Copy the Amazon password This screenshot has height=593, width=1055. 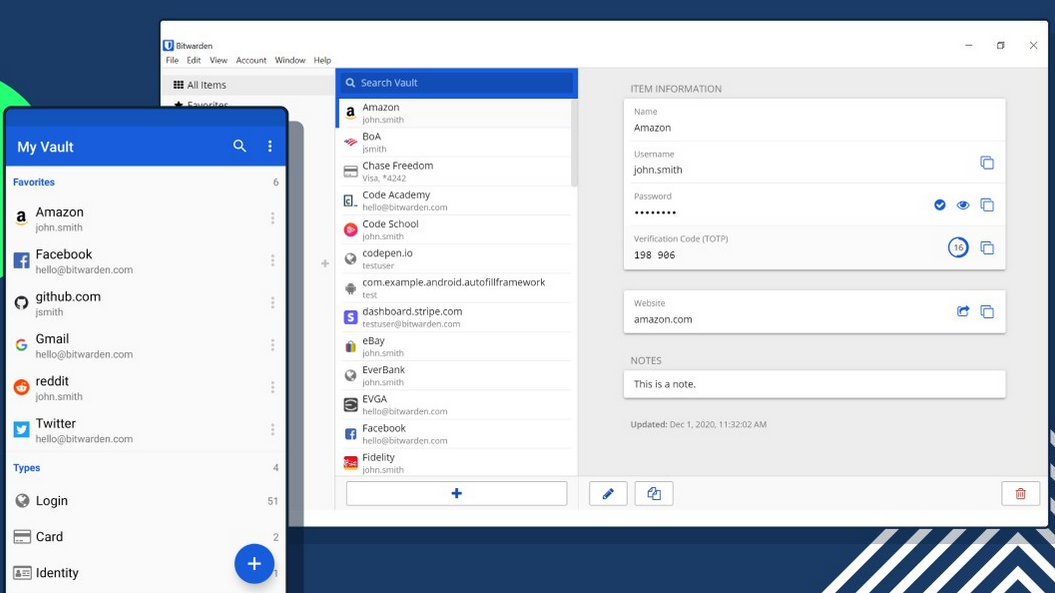(x=986, y=205)
